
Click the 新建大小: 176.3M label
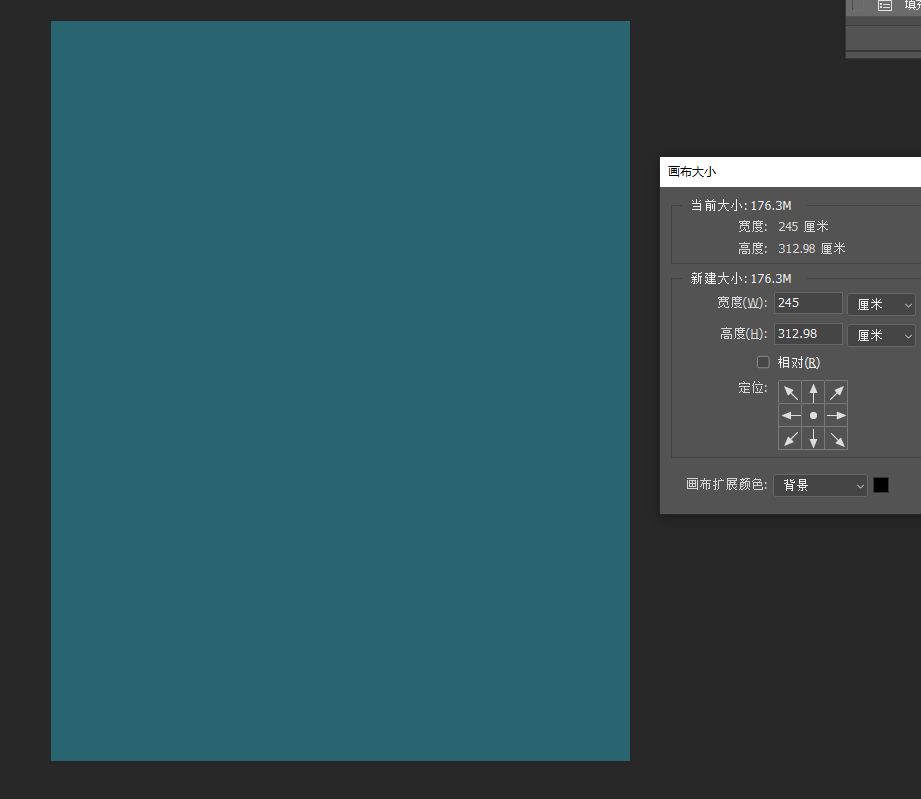click(741, 278)
